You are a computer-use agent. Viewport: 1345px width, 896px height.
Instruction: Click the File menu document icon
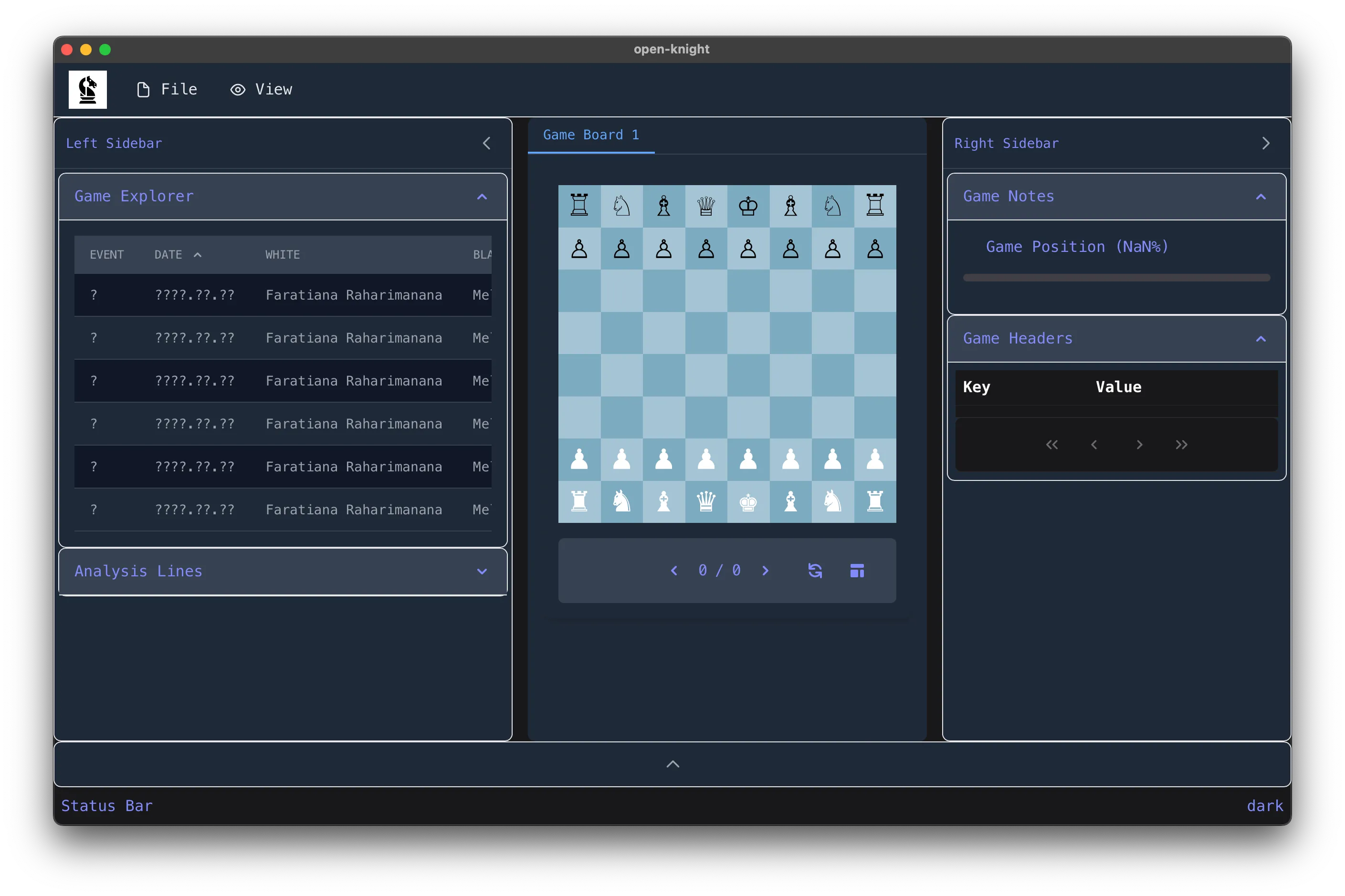click(143, 89)
